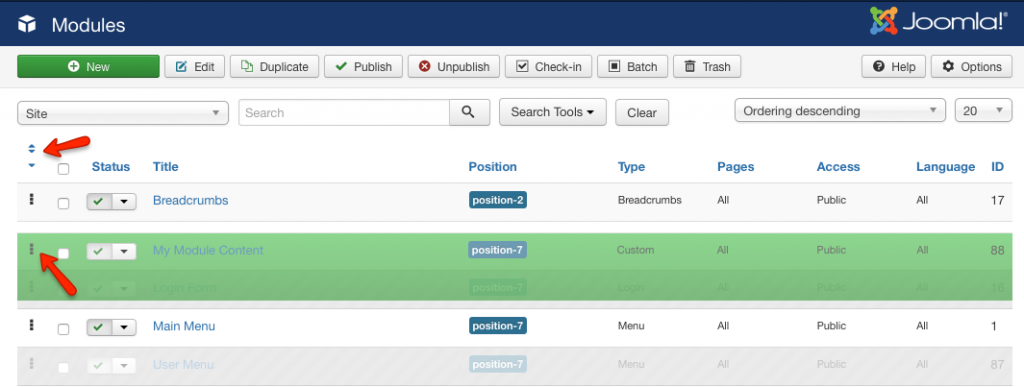Click position-7 badge in Main Menu row
This screenshot has height=387, width=1024.
point(498,325)
